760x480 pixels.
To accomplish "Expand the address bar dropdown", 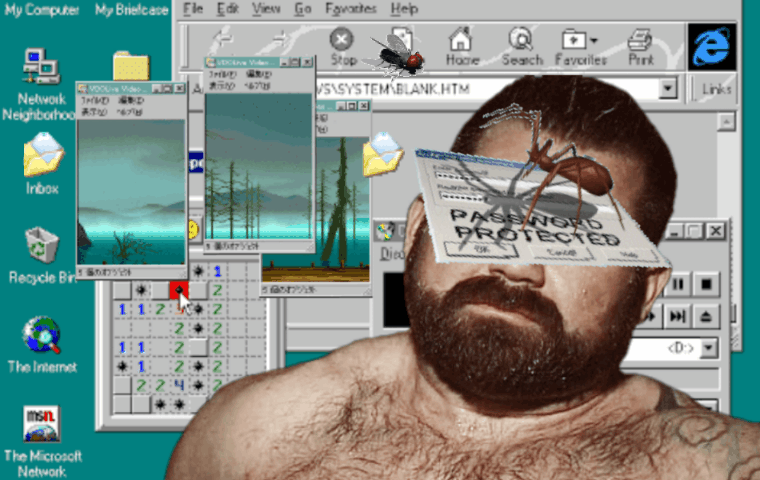I will (668, 89).
